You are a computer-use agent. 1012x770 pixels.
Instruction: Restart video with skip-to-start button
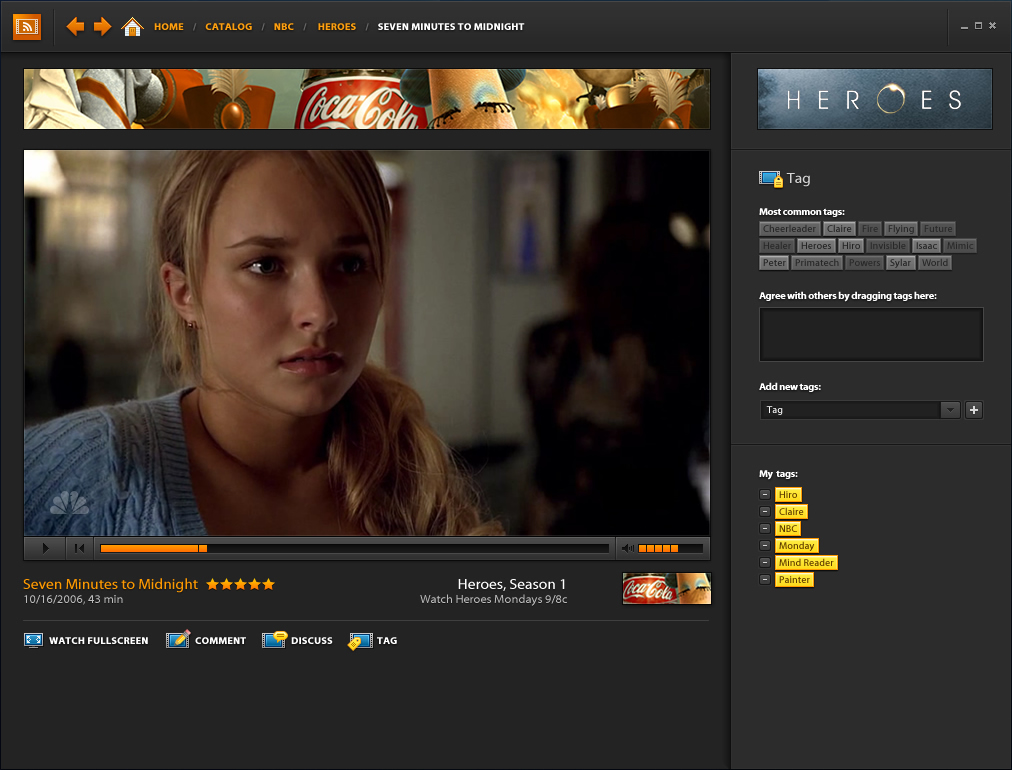click(x=79, y=548)
